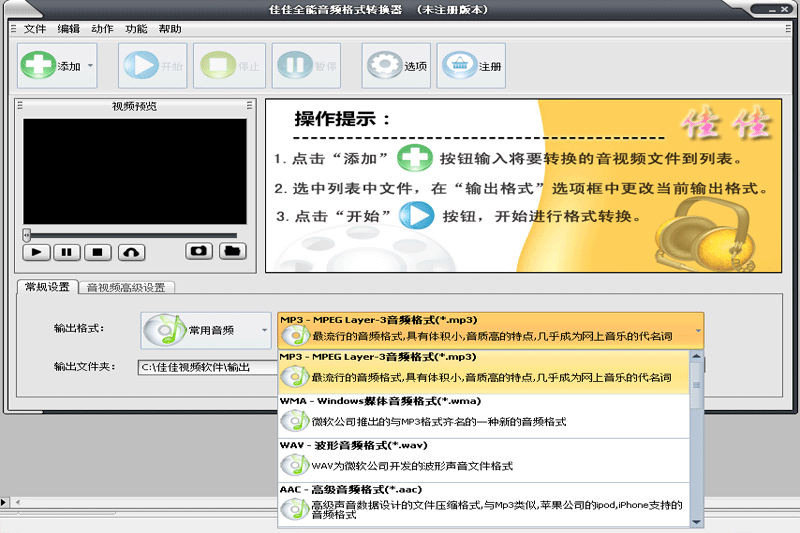The width and height of the screenshot is (800, 533).
Task: Collapse the MP3 output format combo box
Action: pos(697,331)
